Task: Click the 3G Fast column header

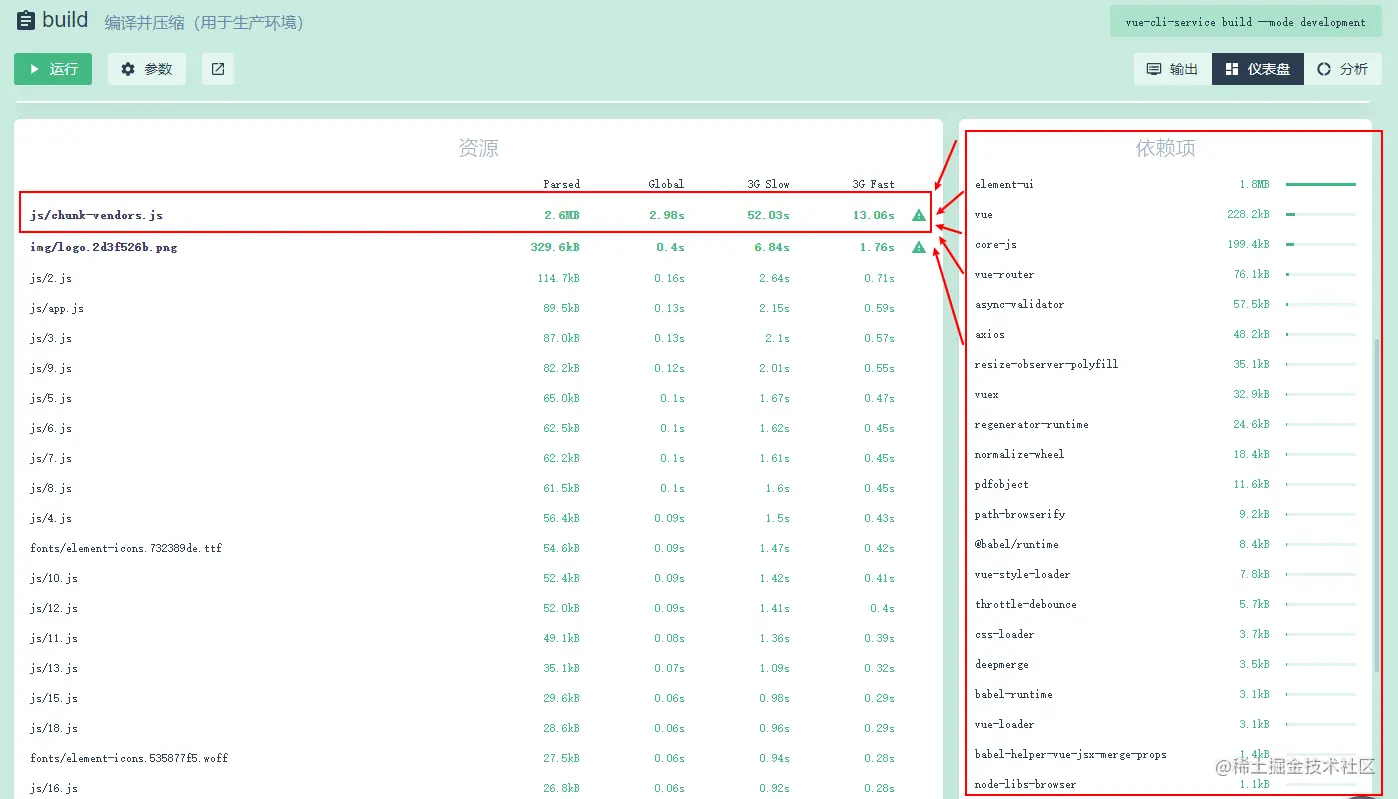Action: tap(873, 184)
